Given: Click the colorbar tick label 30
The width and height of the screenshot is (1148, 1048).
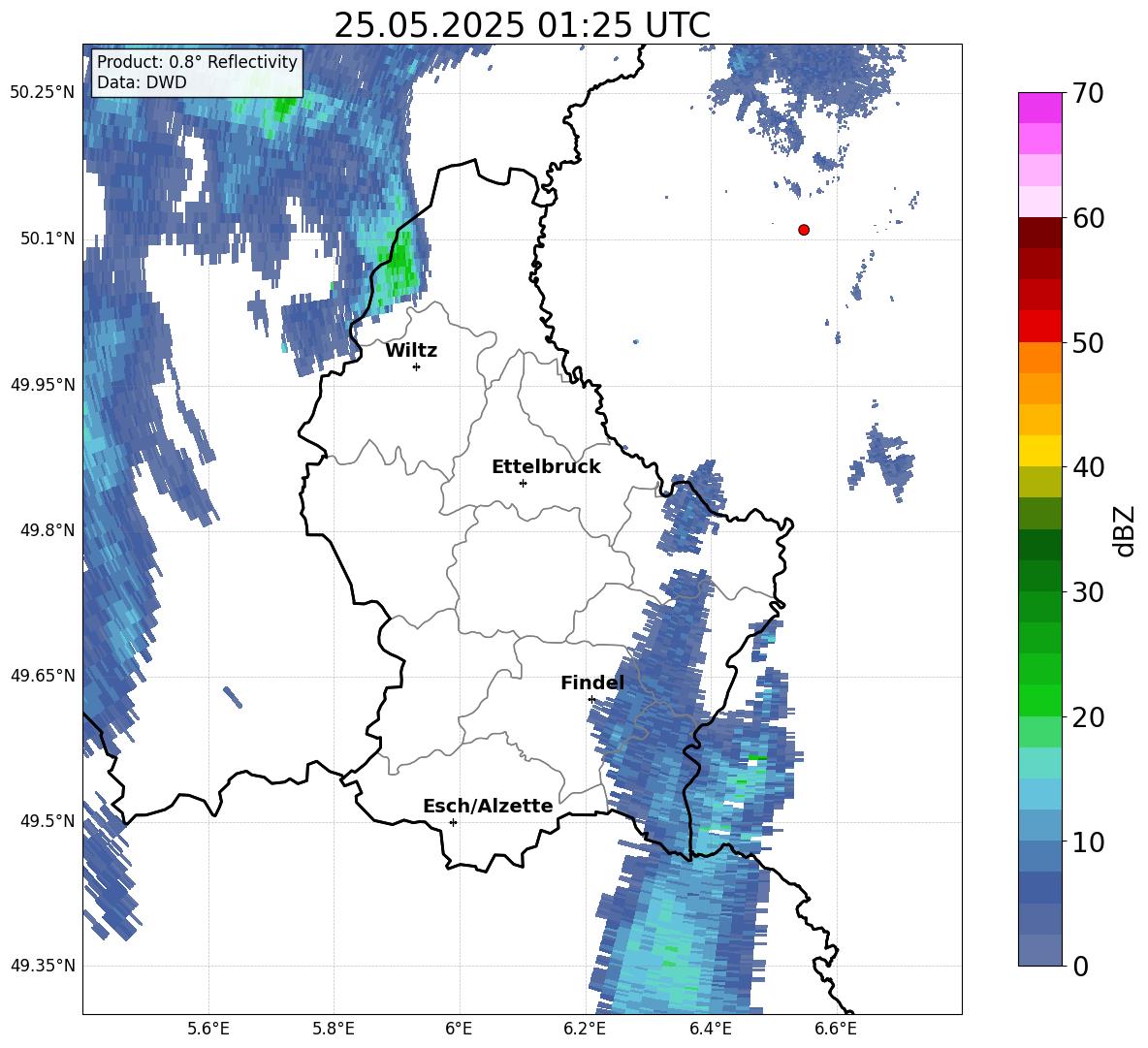Looking at the screenshot, I should (x=1089, y=592).
